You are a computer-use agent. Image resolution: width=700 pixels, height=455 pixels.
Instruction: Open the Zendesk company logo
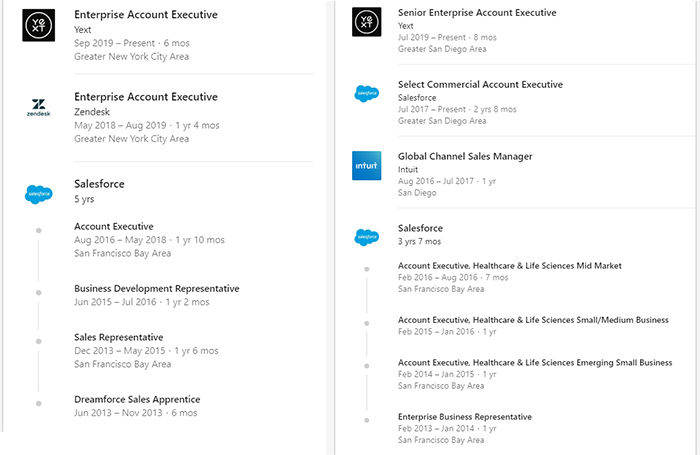tap(38, 108)
